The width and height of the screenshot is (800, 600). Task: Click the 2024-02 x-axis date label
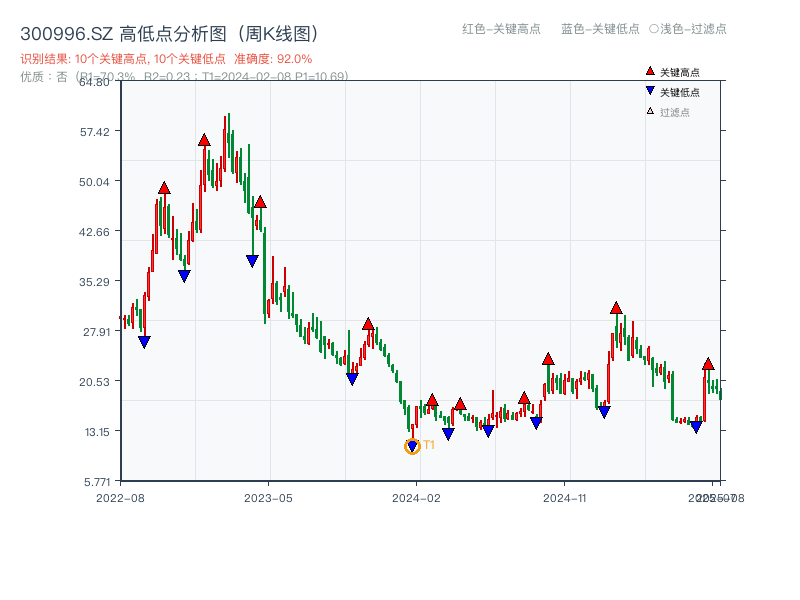416,498
